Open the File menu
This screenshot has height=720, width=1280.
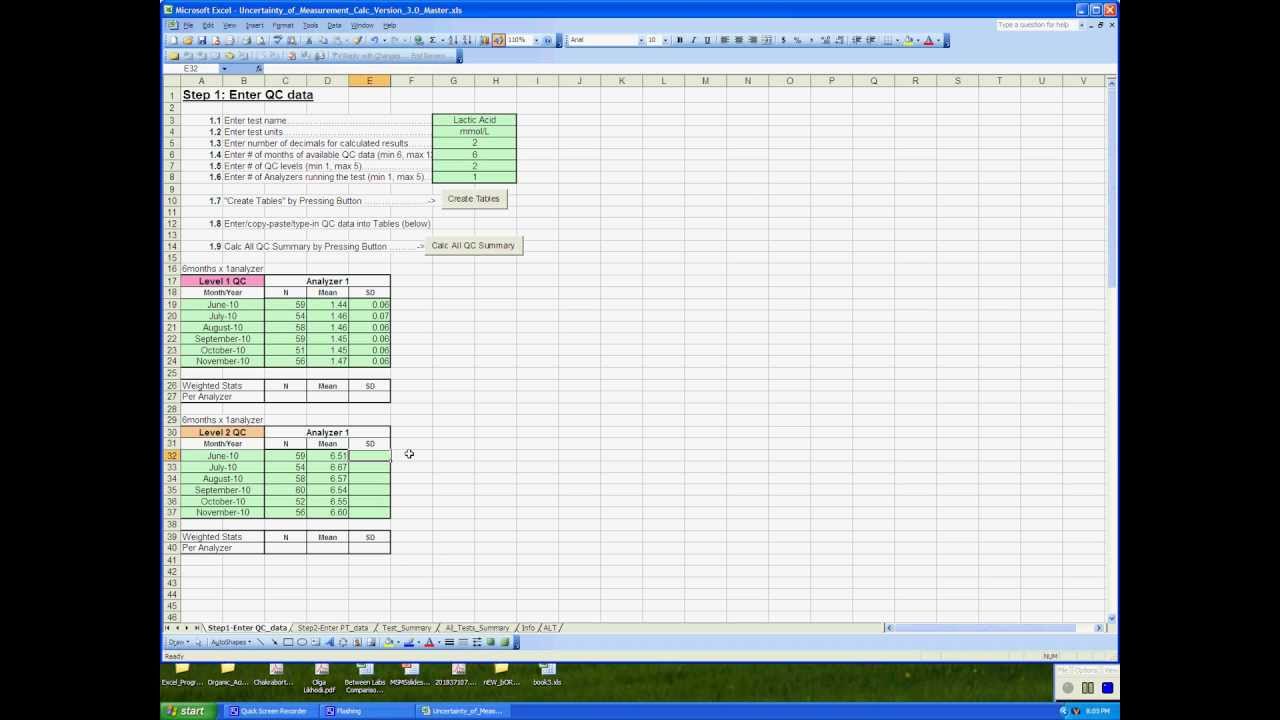click(188, 25)
